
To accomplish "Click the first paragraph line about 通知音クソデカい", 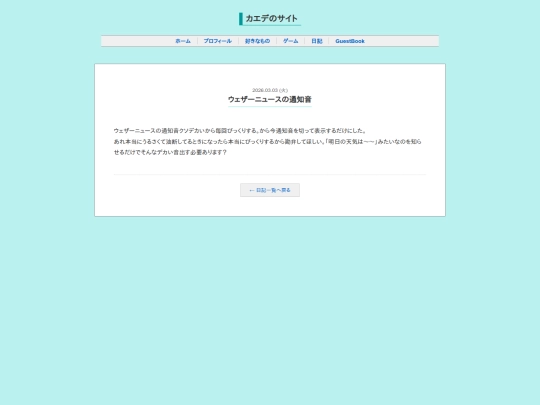I will pyautogui.click(x=240, y=131).
